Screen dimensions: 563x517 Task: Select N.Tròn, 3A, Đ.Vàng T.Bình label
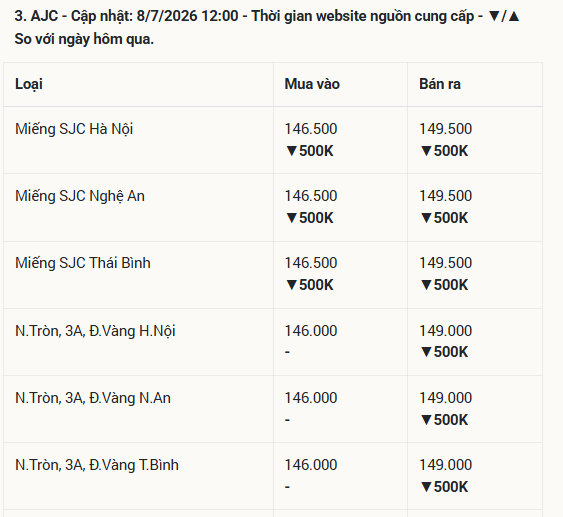(x=97, y=465)
